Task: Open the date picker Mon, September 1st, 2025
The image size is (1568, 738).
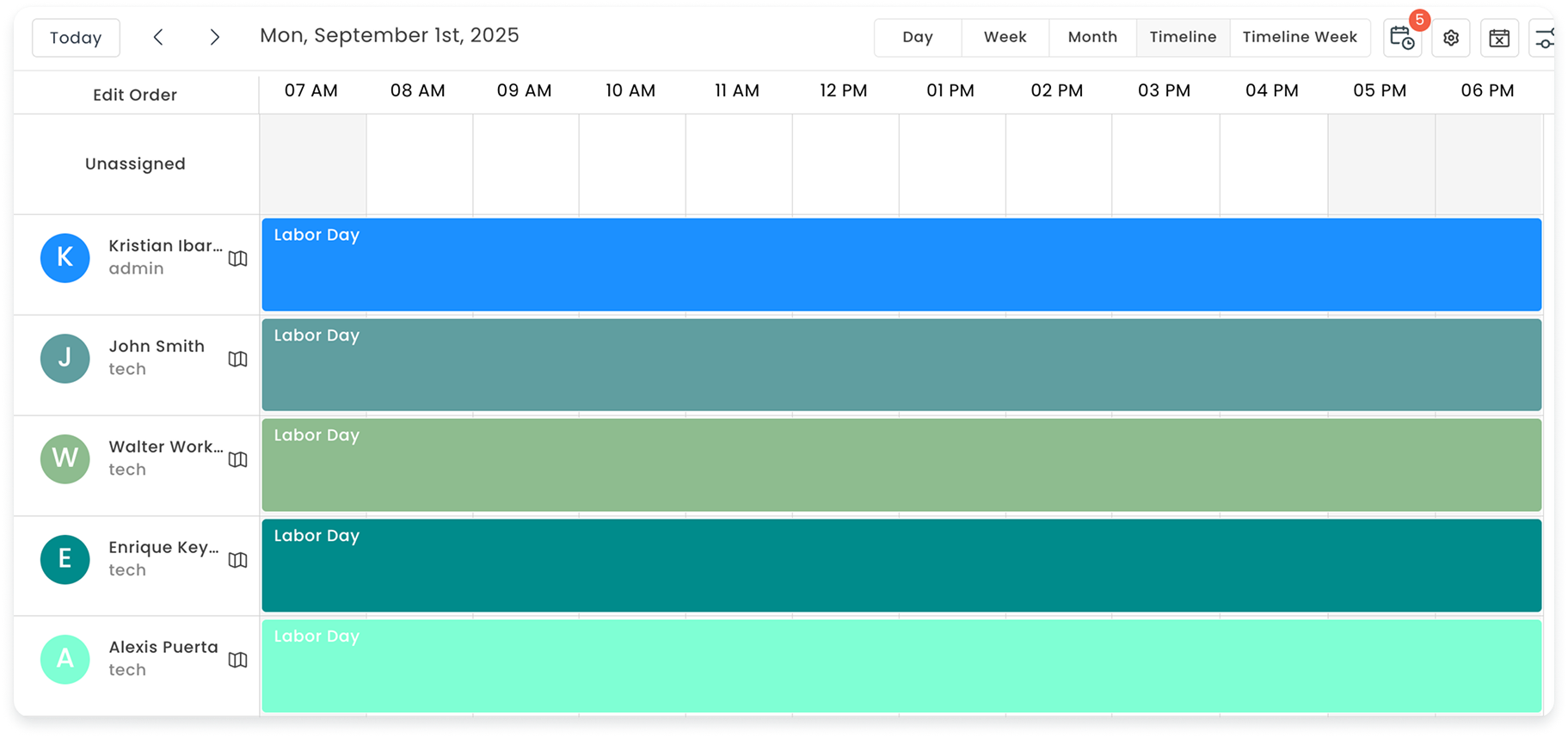Action: (x=390, y=35)
